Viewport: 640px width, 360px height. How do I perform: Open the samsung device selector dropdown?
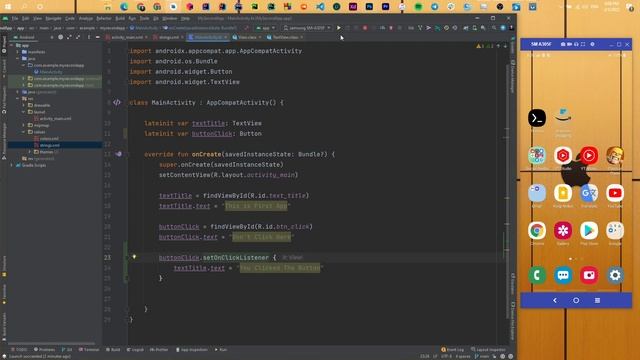tap(307, 28)
